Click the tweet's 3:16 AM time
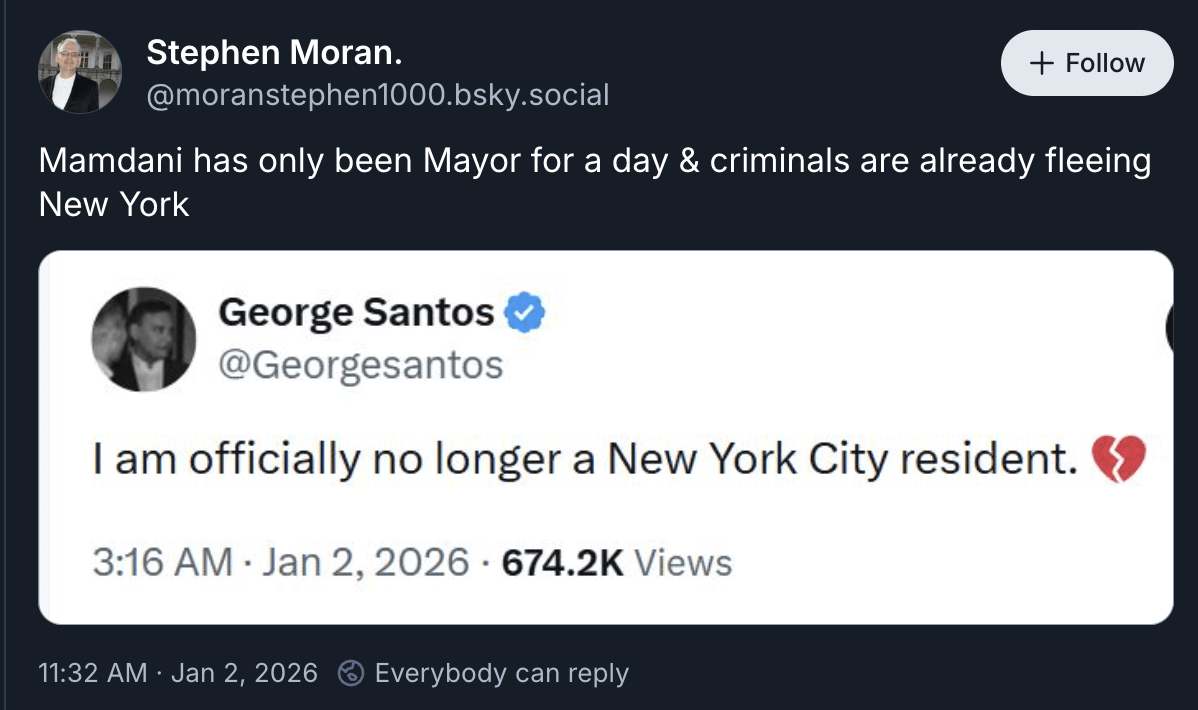 [x=162, y=563]
